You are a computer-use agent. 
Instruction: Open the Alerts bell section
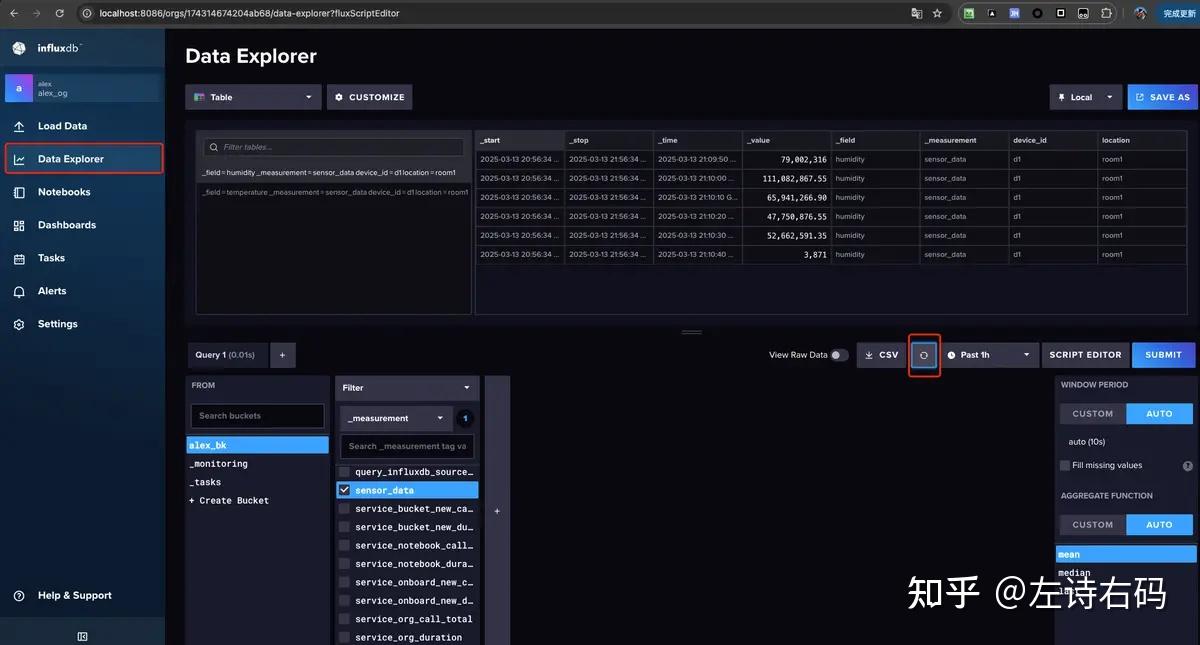click(52, 291)
